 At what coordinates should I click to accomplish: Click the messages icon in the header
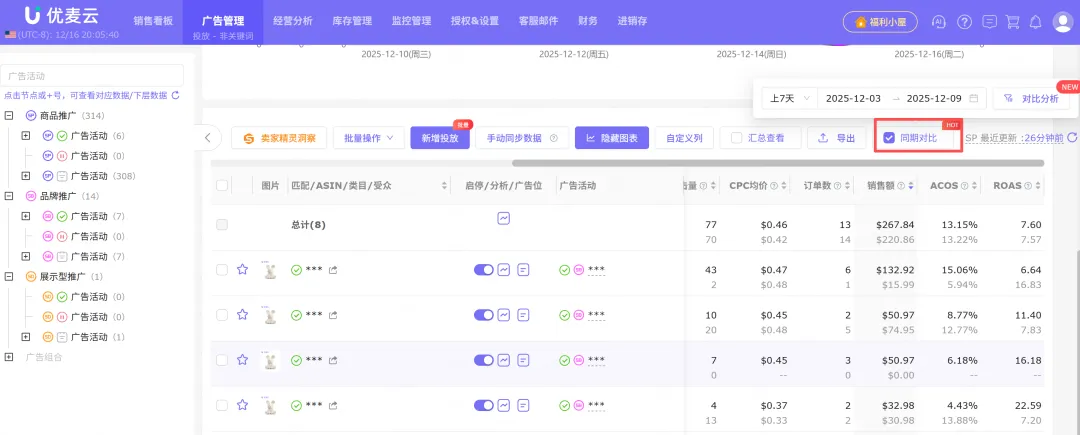click(x=989, y=21)
